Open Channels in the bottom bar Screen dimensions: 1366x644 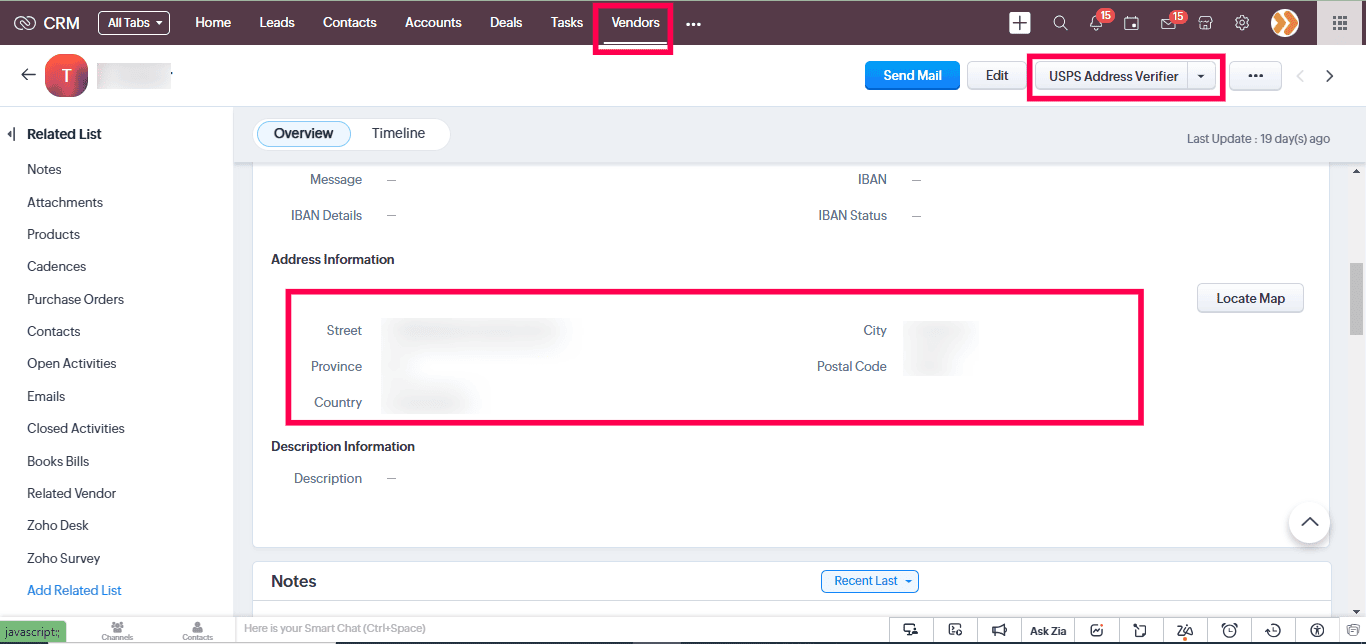[117, 630]
